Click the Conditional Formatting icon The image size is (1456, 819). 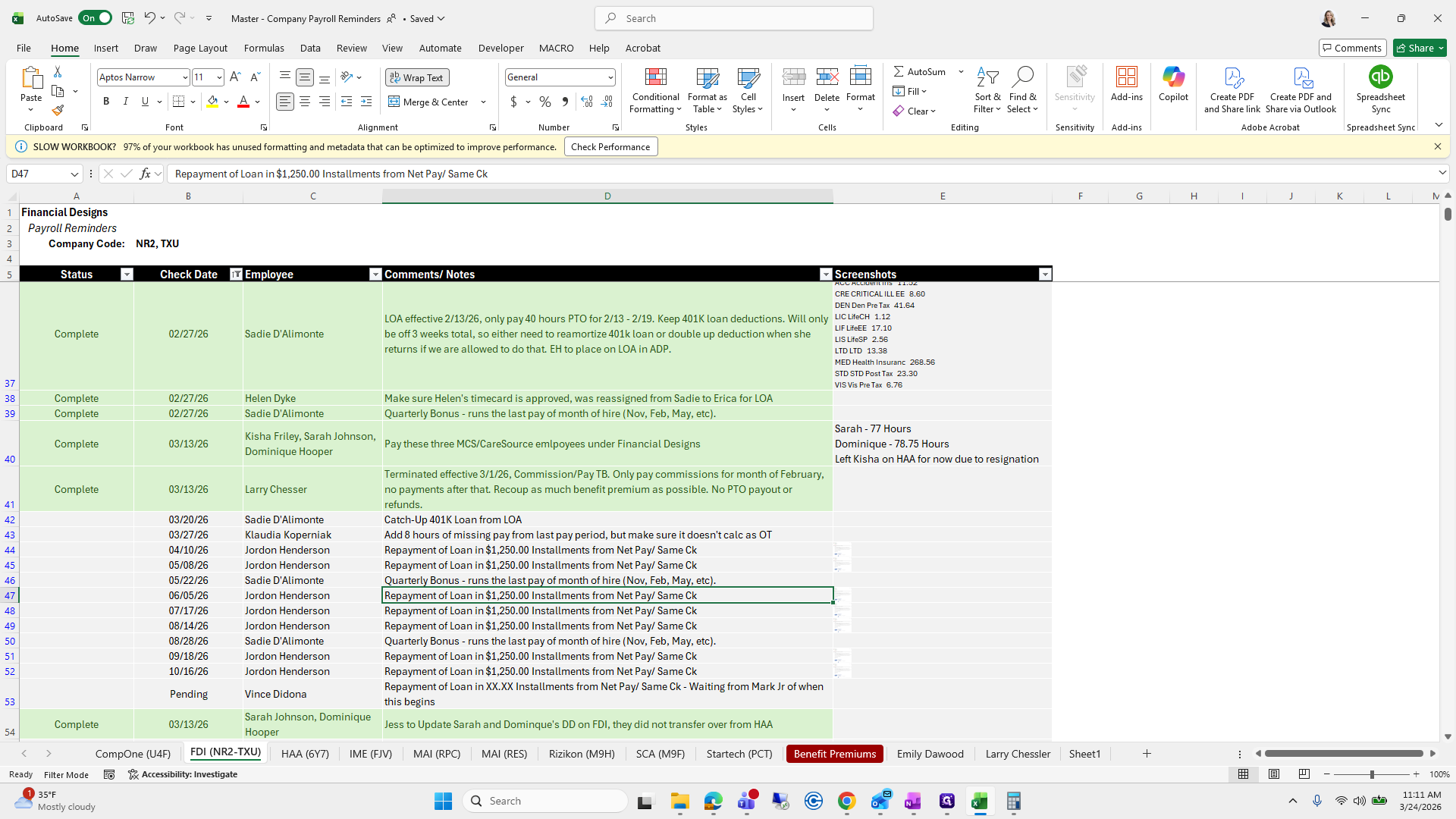(x=655, y=77)
